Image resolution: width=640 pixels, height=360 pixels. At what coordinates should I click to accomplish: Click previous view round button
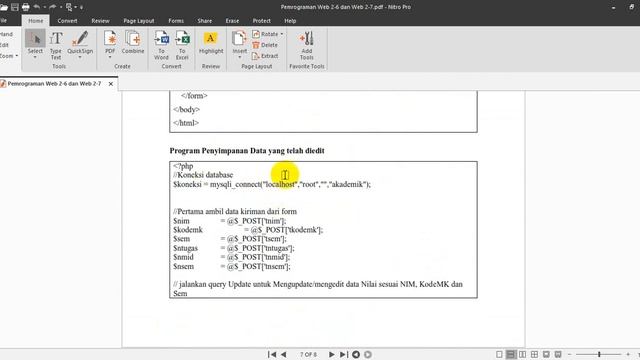[356, 354]
